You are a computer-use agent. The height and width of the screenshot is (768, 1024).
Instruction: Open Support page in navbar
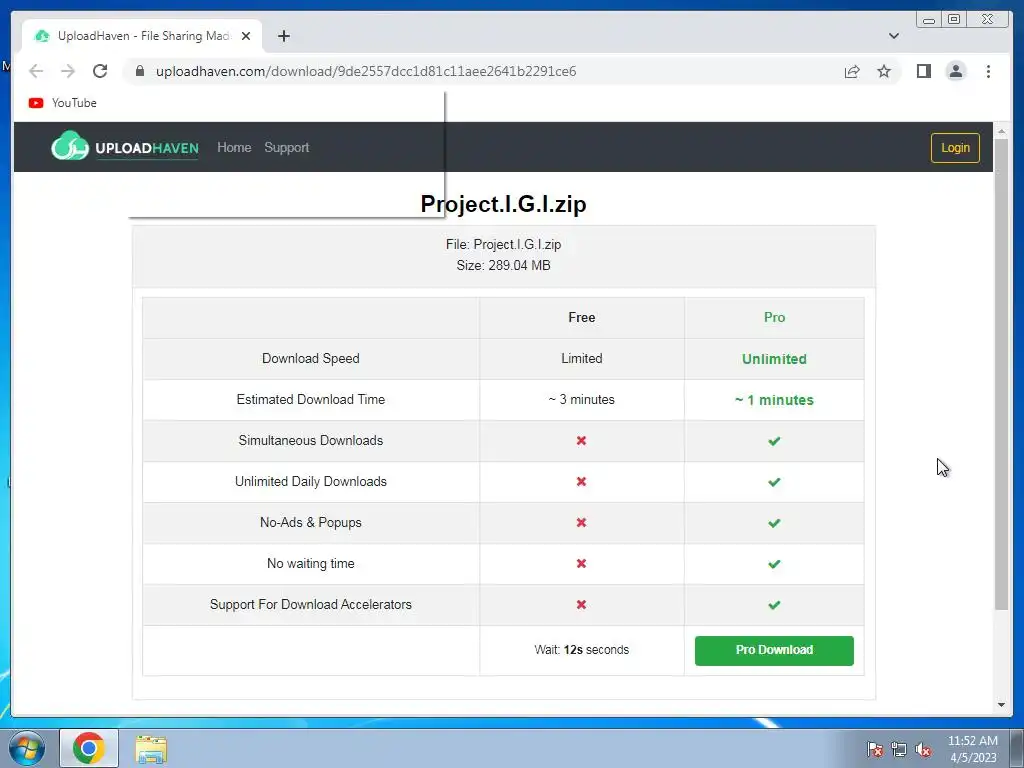click(287, 148)
